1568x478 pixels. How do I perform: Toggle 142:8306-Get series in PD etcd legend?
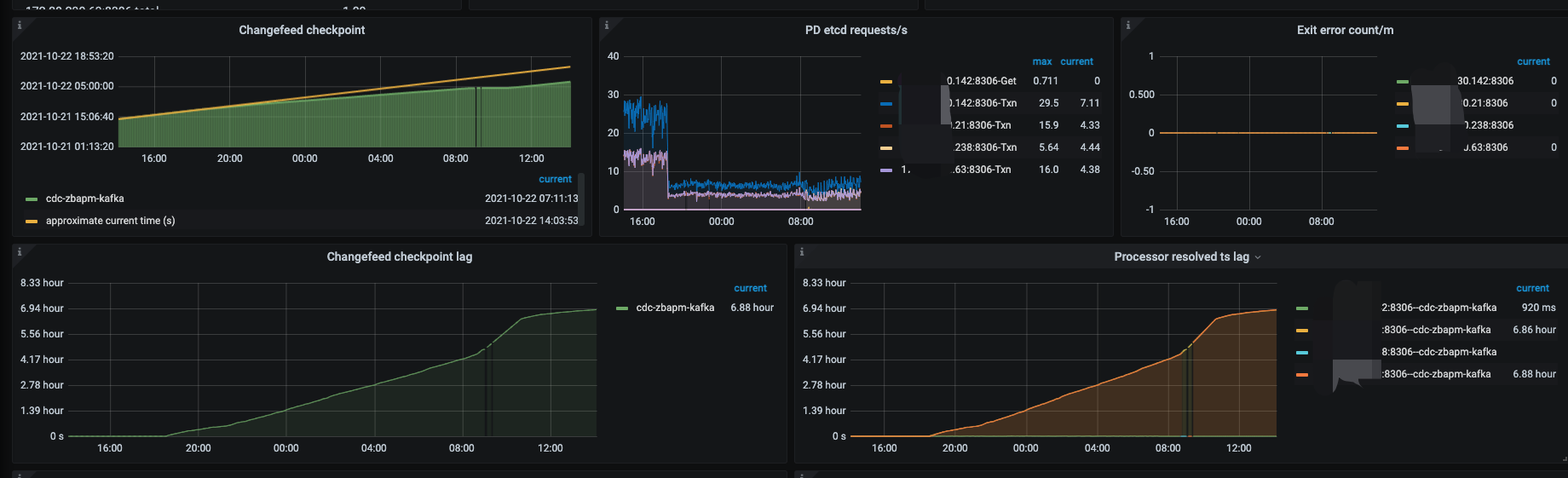tap(981, 81)
